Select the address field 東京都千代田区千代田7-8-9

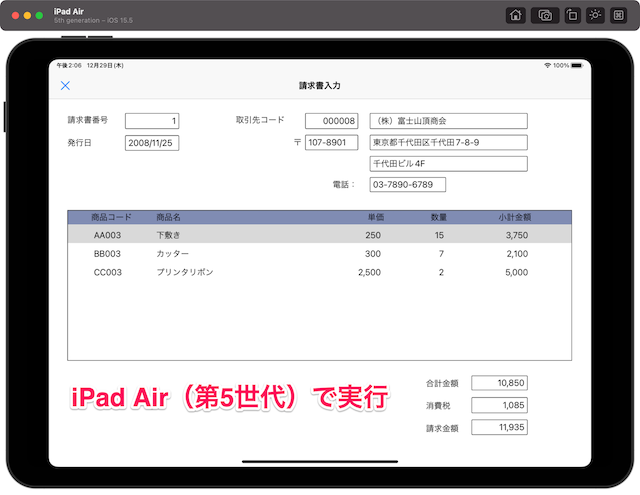click(448, 143)
